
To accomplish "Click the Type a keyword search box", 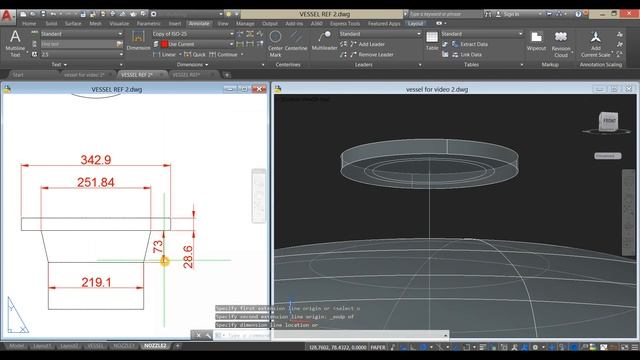I will [446, 14].
